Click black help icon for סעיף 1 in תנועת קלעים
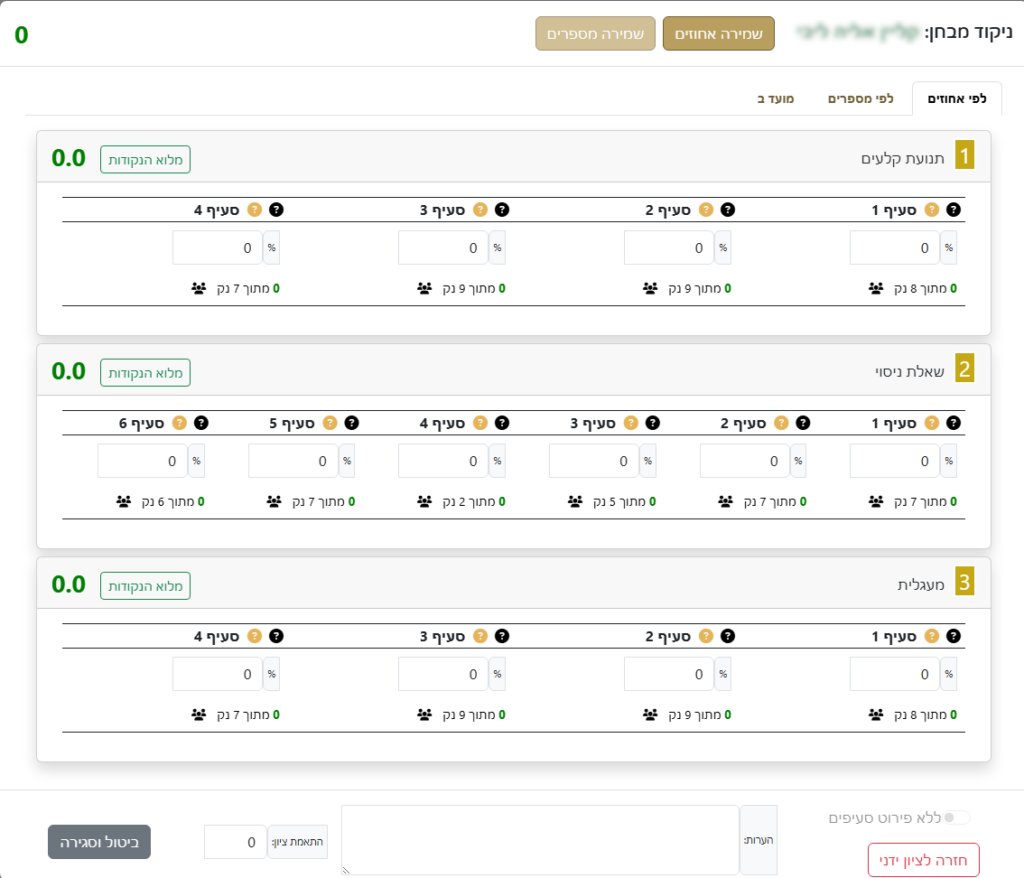This screenshot has height=878, width=1024. tap(953, 210)
